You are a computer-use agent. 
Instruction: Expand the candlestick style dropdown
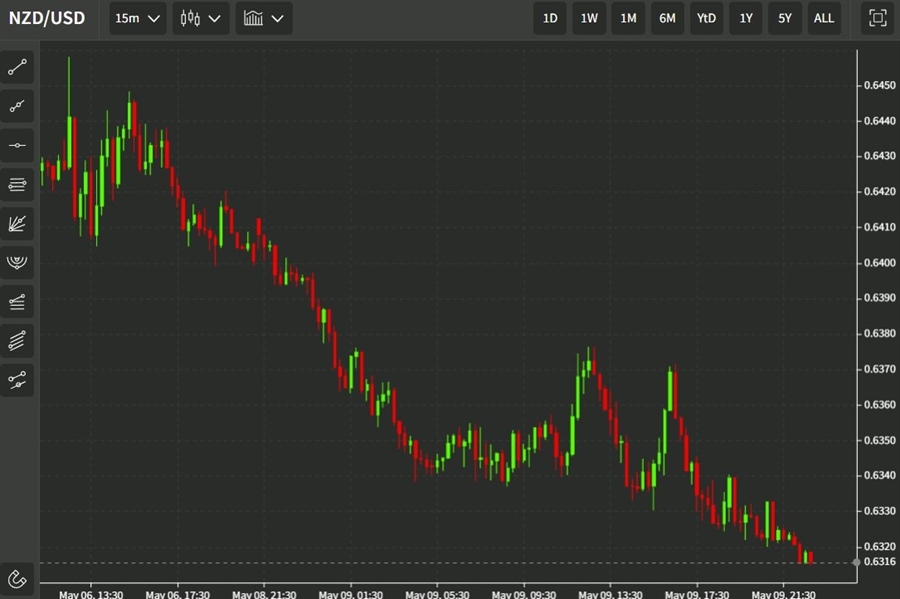[x=200, y=18]
